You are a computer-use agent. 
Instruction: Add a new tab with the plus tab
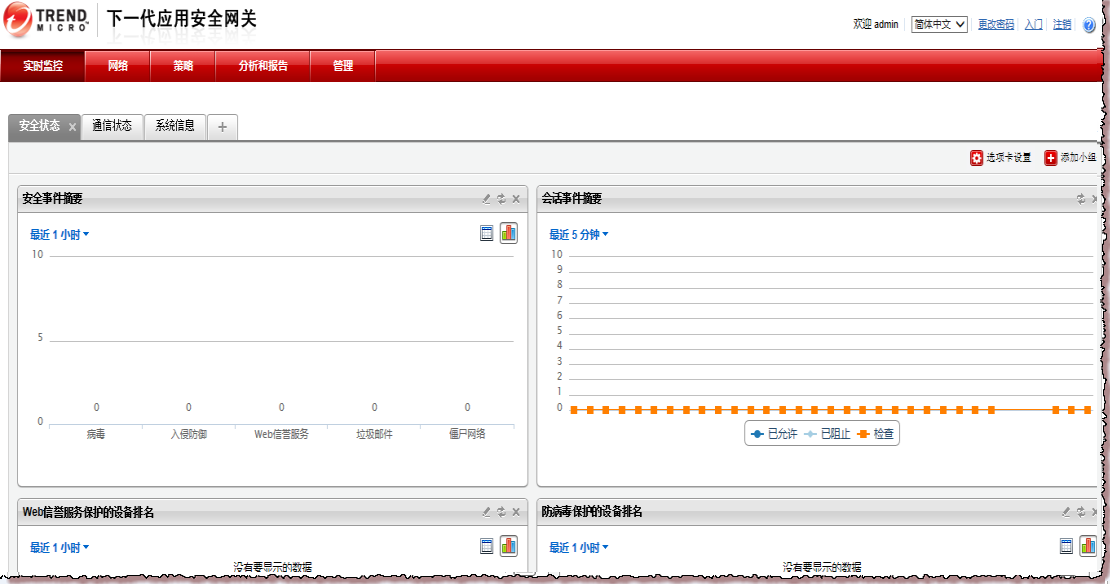[x=222, y=127]
